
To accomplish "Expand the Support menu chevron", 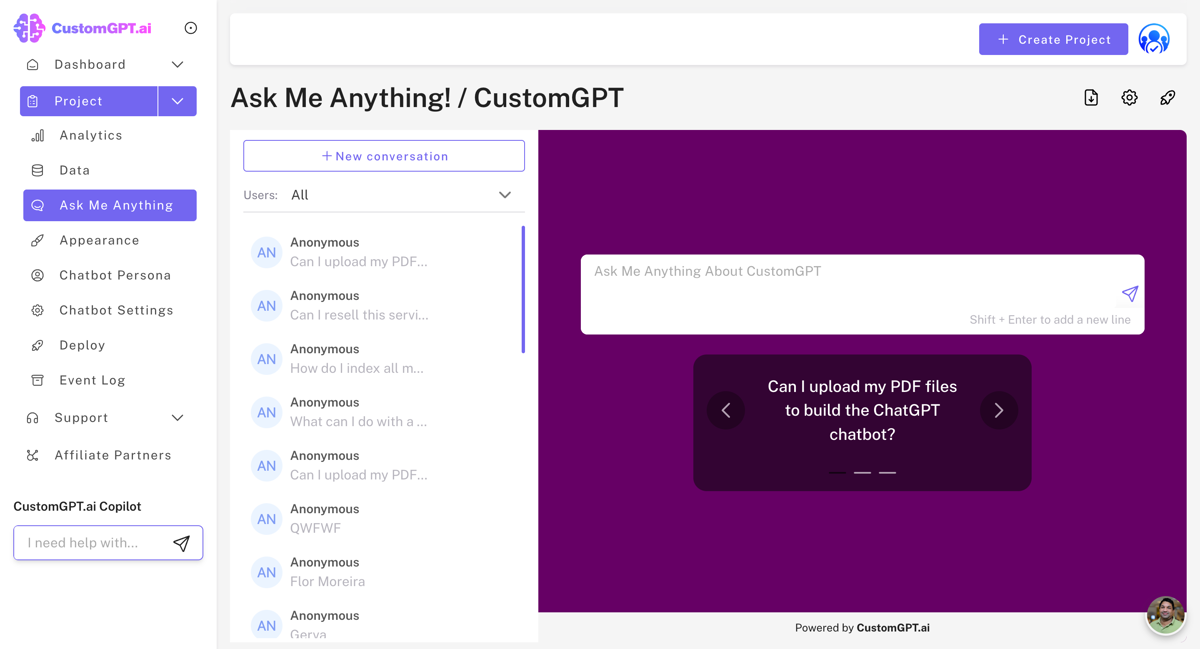I will [x=177, y=418].
